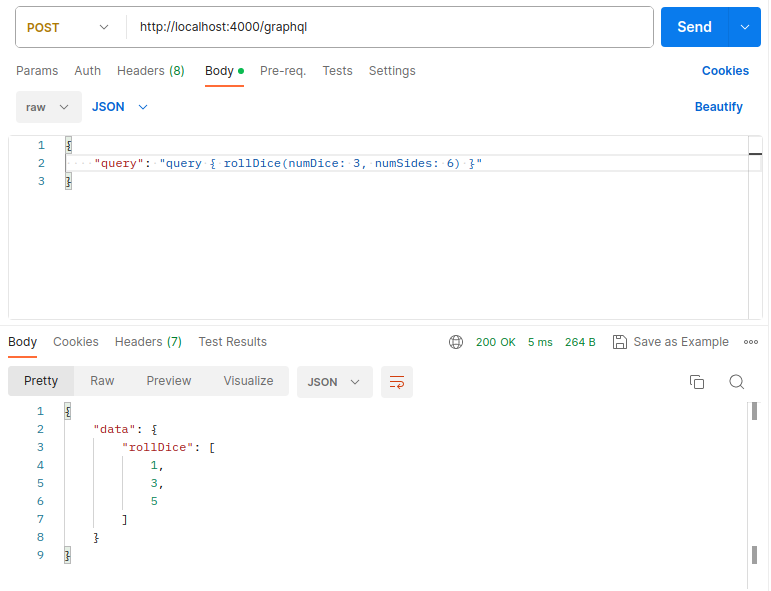The width and height of the screenshot is (771, 591).
Task: Search within the response body
Action: coord(736,382)
